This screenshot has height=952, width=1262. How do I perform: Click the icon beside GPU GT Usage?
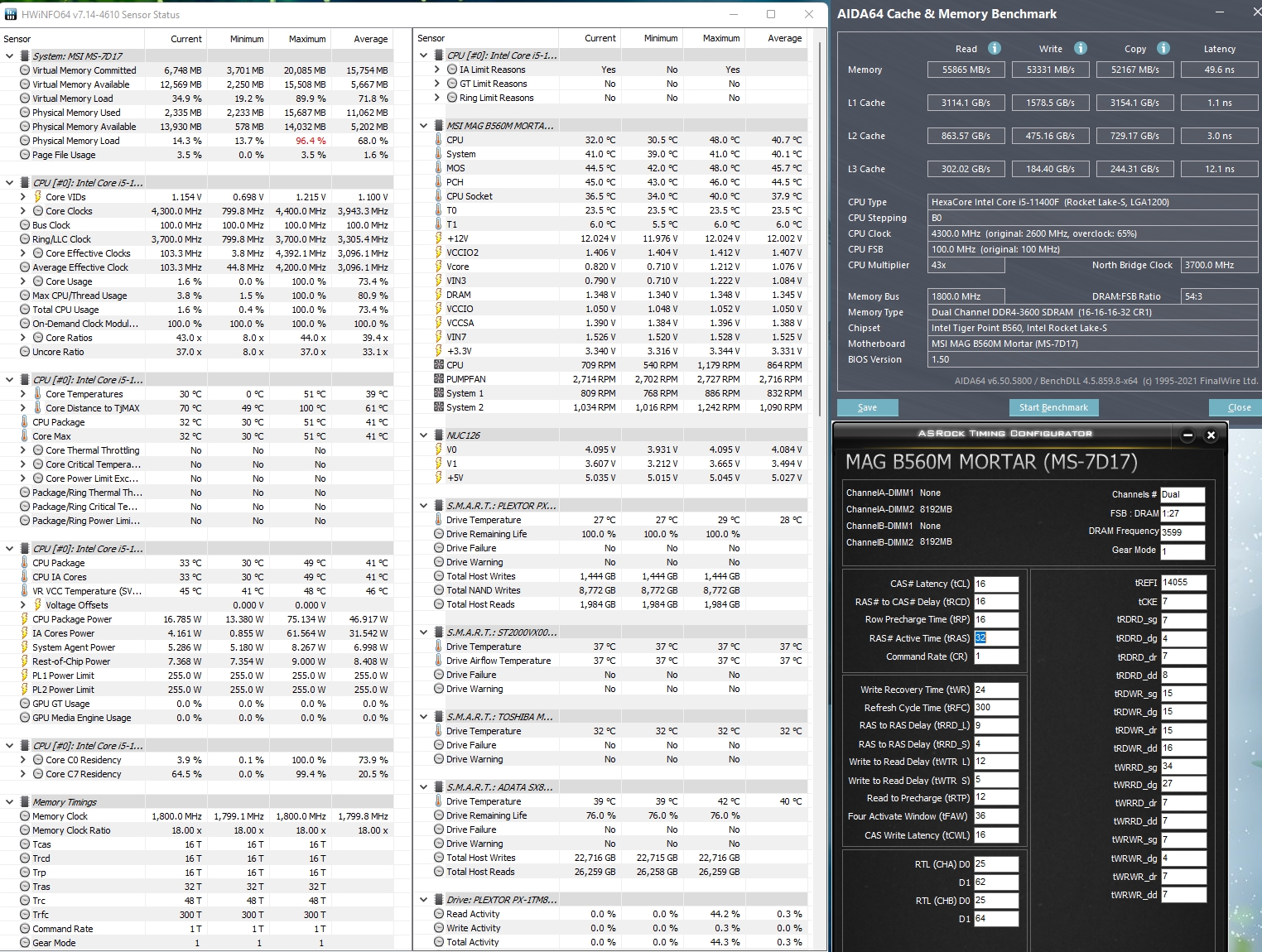pos(25,704)
